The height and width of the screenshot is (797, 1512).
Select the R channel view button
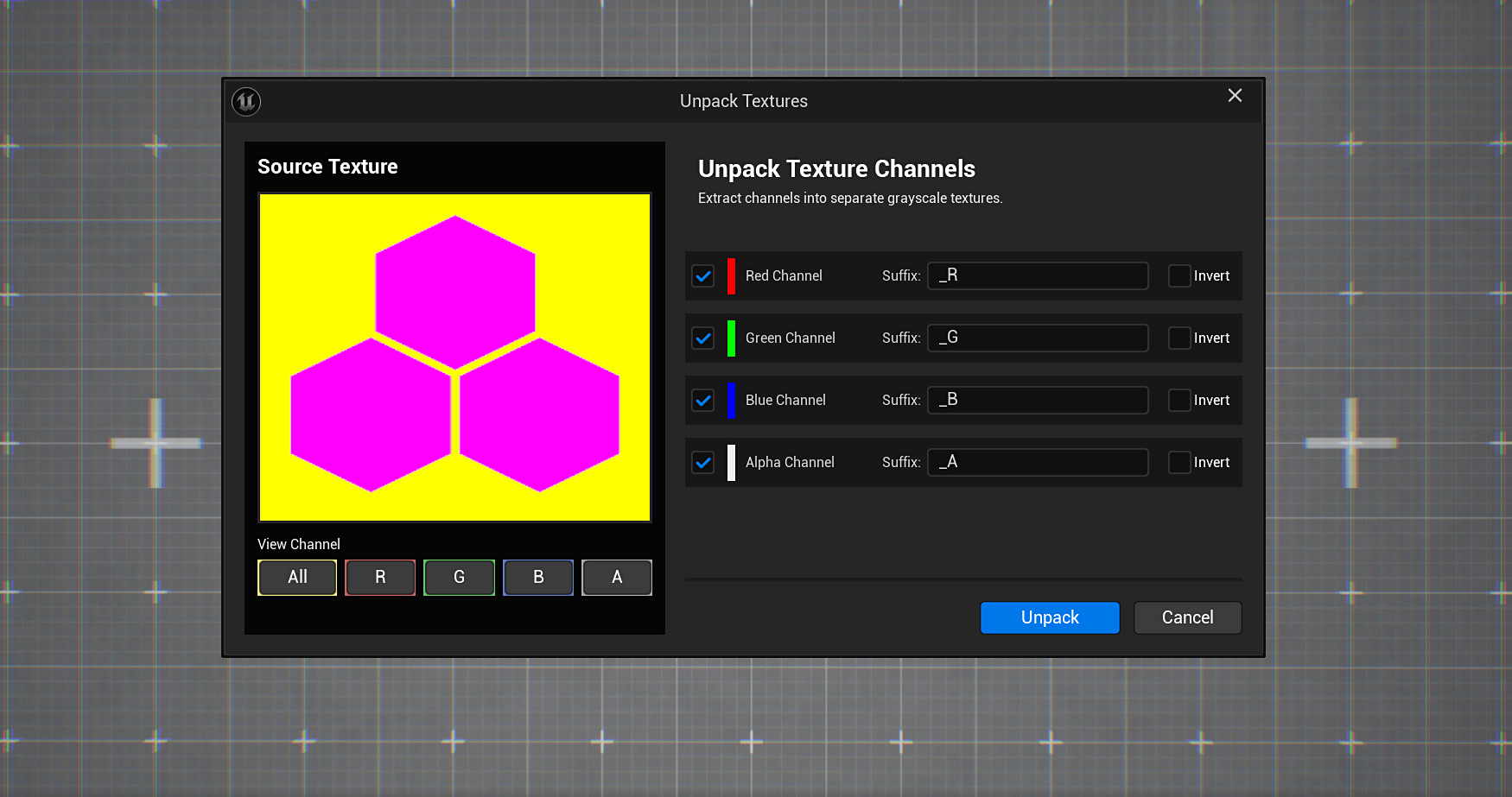(x=380, y=577)
